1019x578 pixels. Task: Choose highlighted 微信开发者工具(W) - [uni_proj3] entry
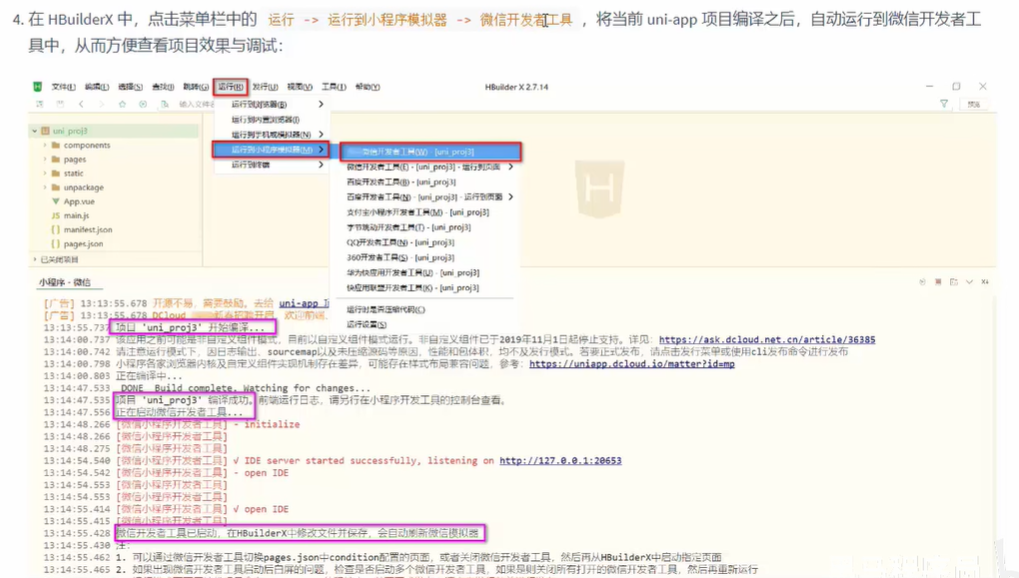430,152
